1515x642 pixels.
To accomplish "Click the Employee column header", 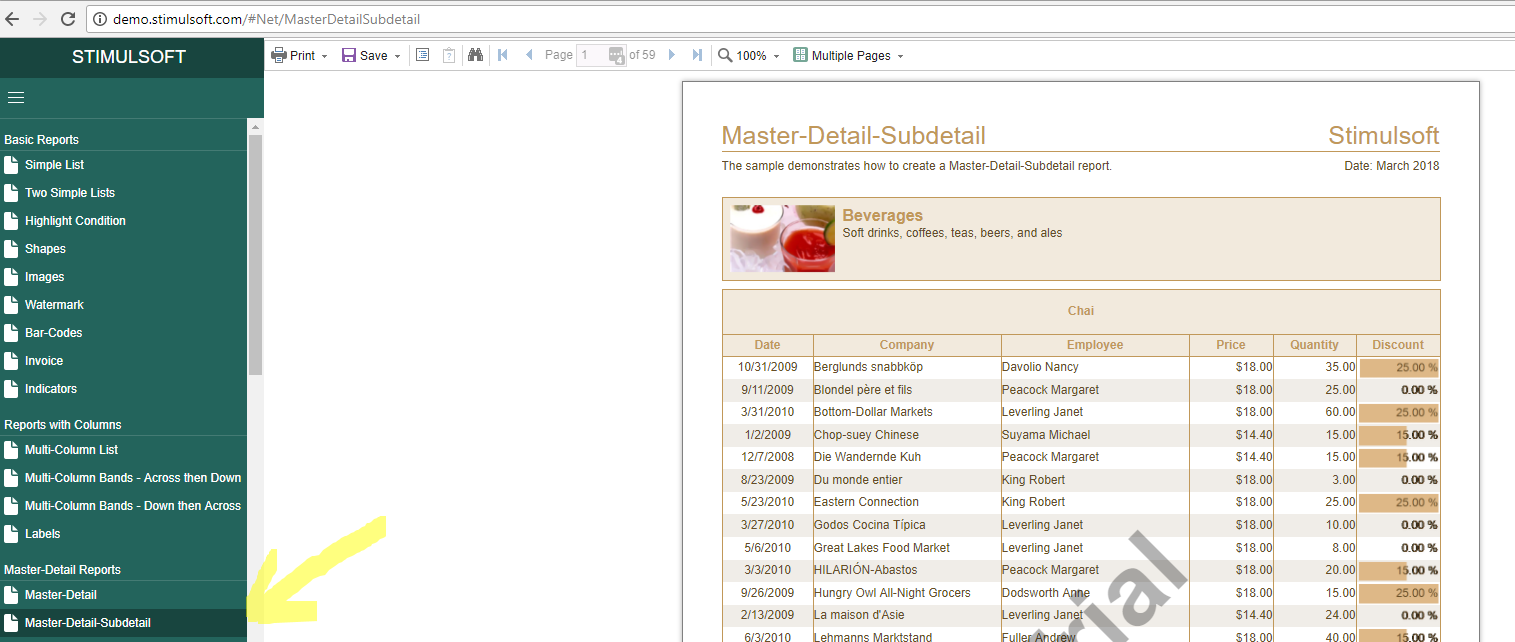I will (1095, 345).
